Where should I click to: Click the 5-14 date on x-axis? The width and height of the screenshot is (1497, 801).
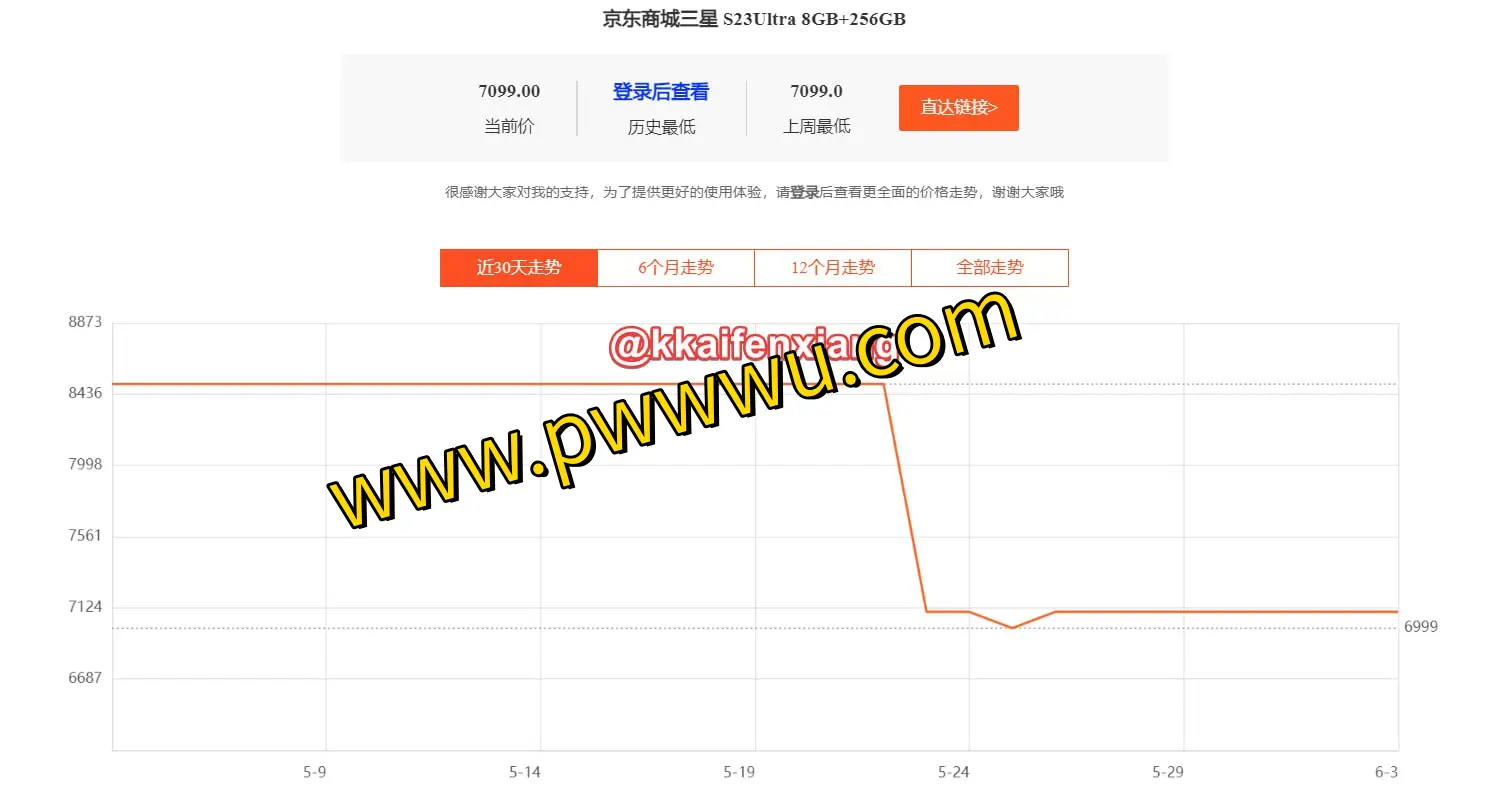pos(525,772)
